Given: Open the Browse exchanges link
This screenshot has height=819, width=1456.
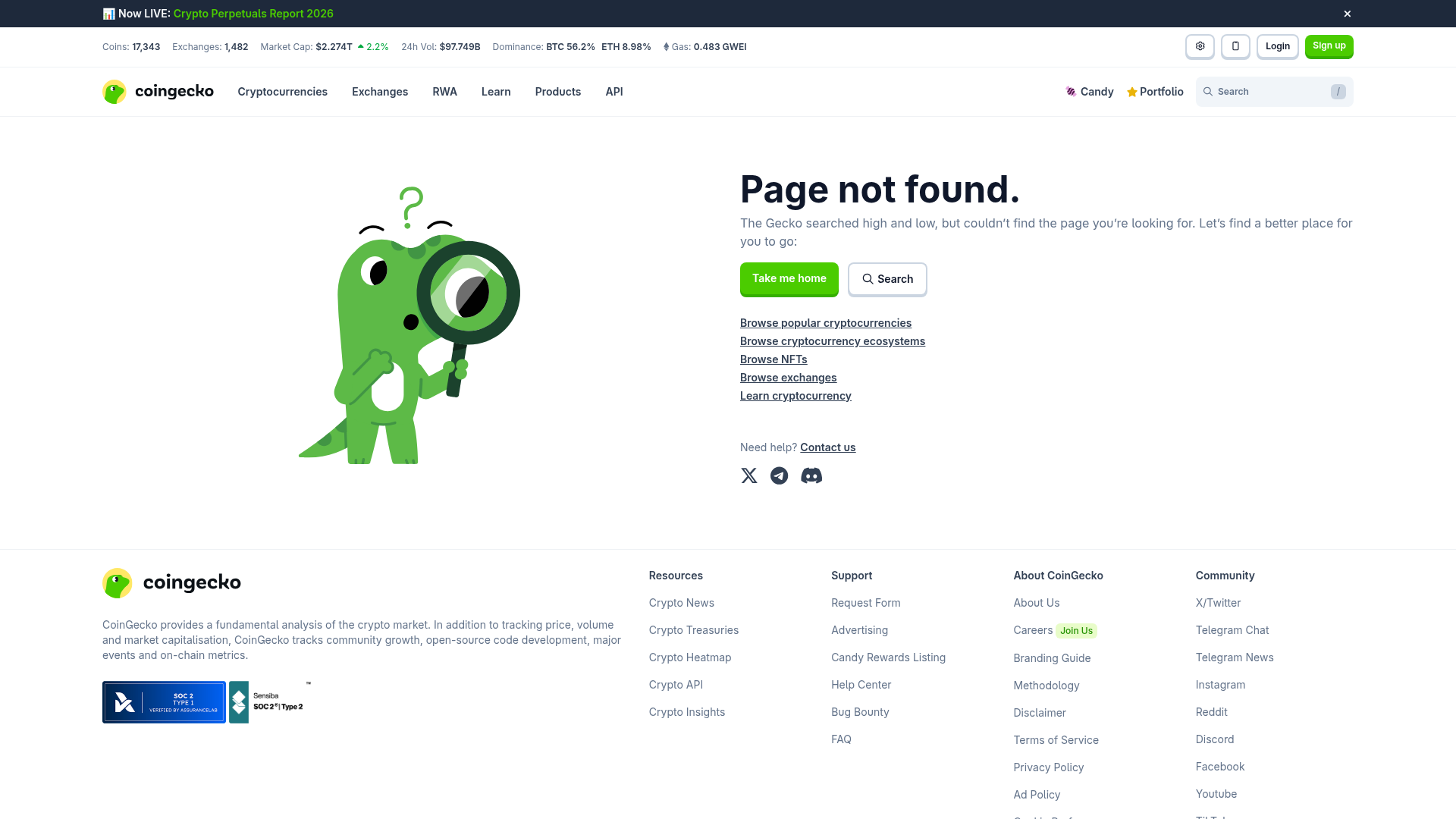Looking at the screenshot, I should coord(789,378).
